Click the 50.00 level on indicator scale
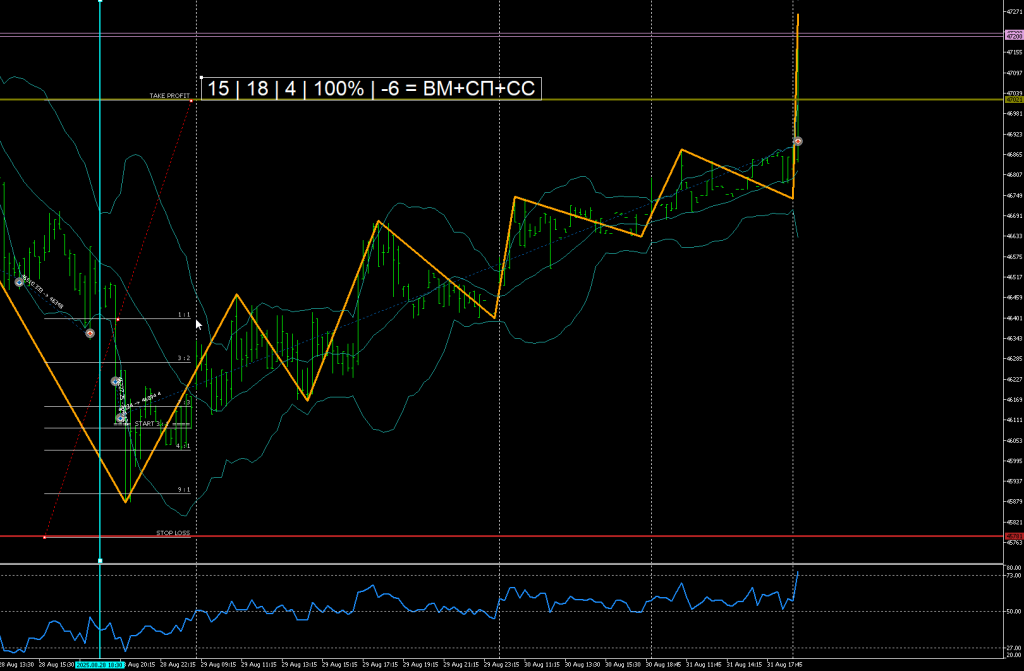The width and height of the screenshot is (1024, 671). [x=1012, y=611]
